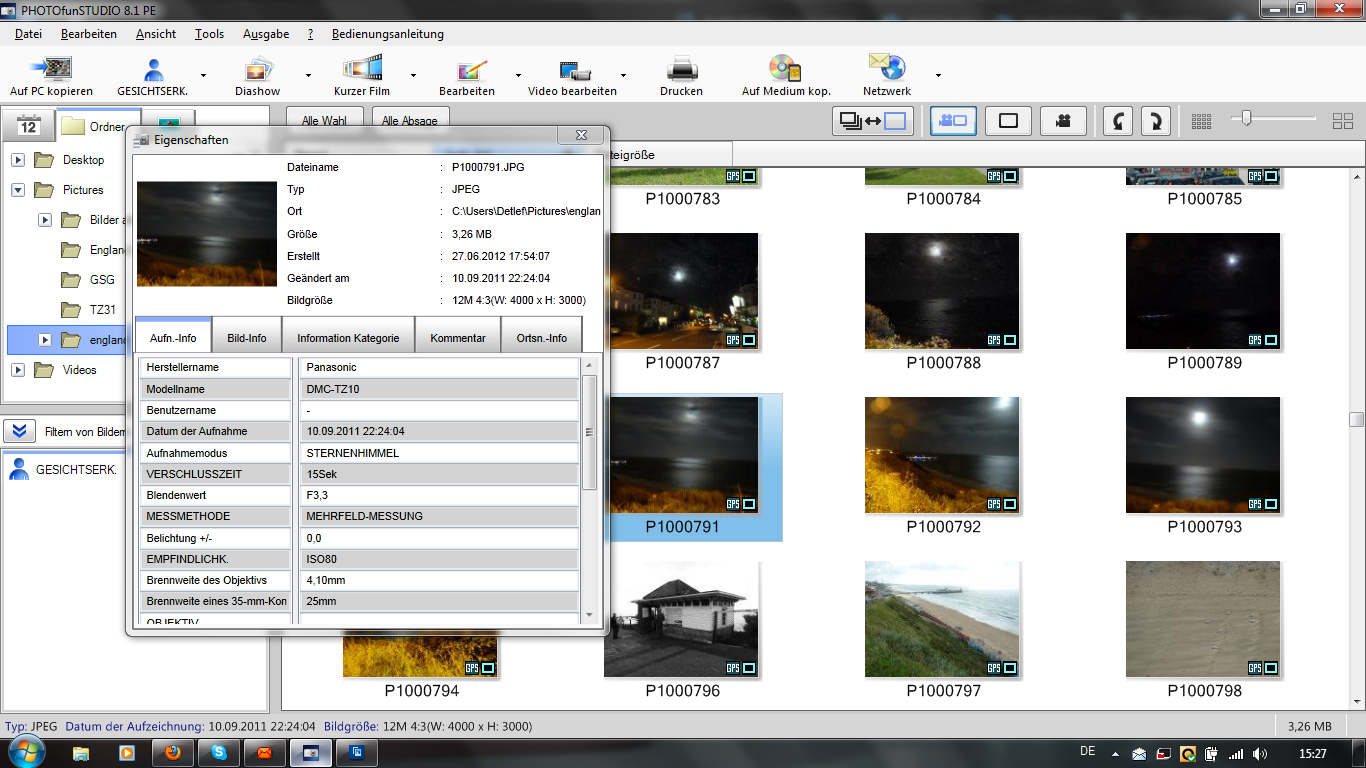
Task: Open the Bearbeiten dropdown arrow
Action: tap(518, 75)
